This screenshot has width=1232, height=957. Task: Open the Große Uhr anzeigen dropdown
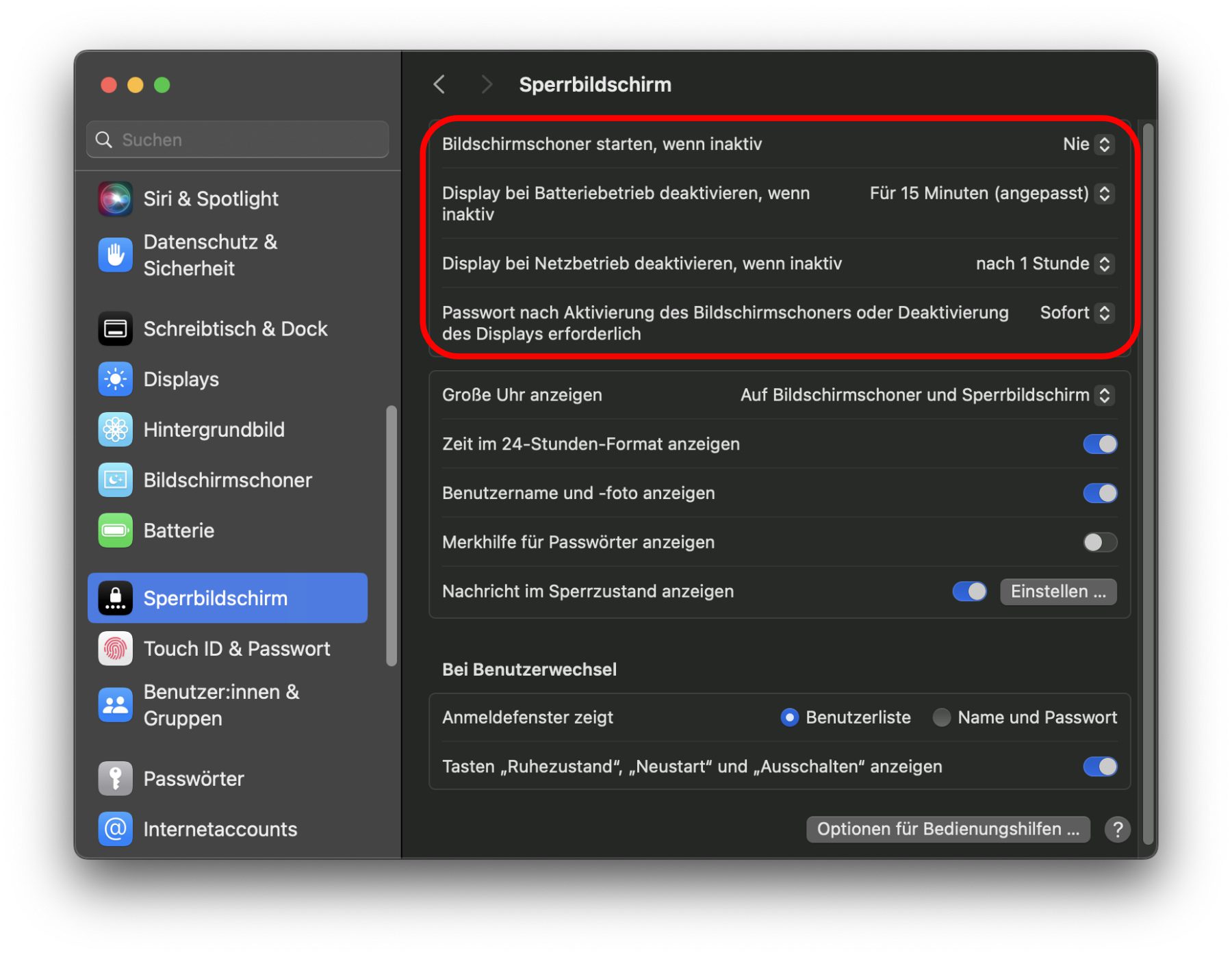coord(927,396)
